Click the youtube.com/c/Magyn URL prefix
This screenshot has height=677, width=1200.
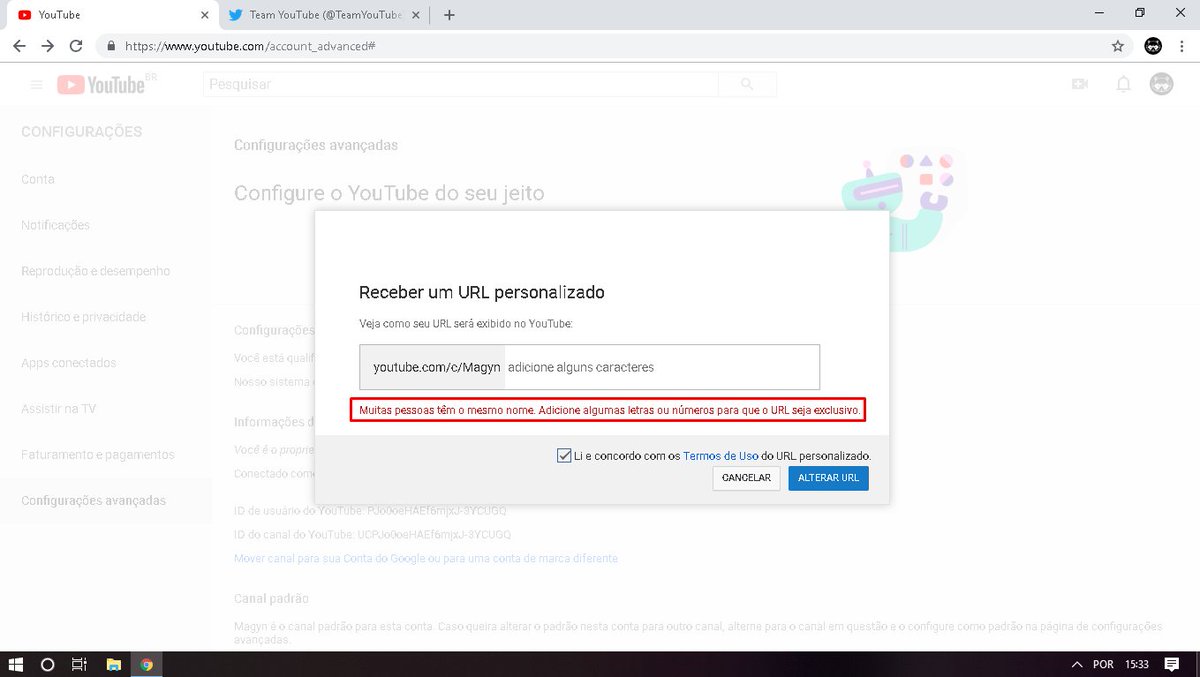[x=436, y=367]
